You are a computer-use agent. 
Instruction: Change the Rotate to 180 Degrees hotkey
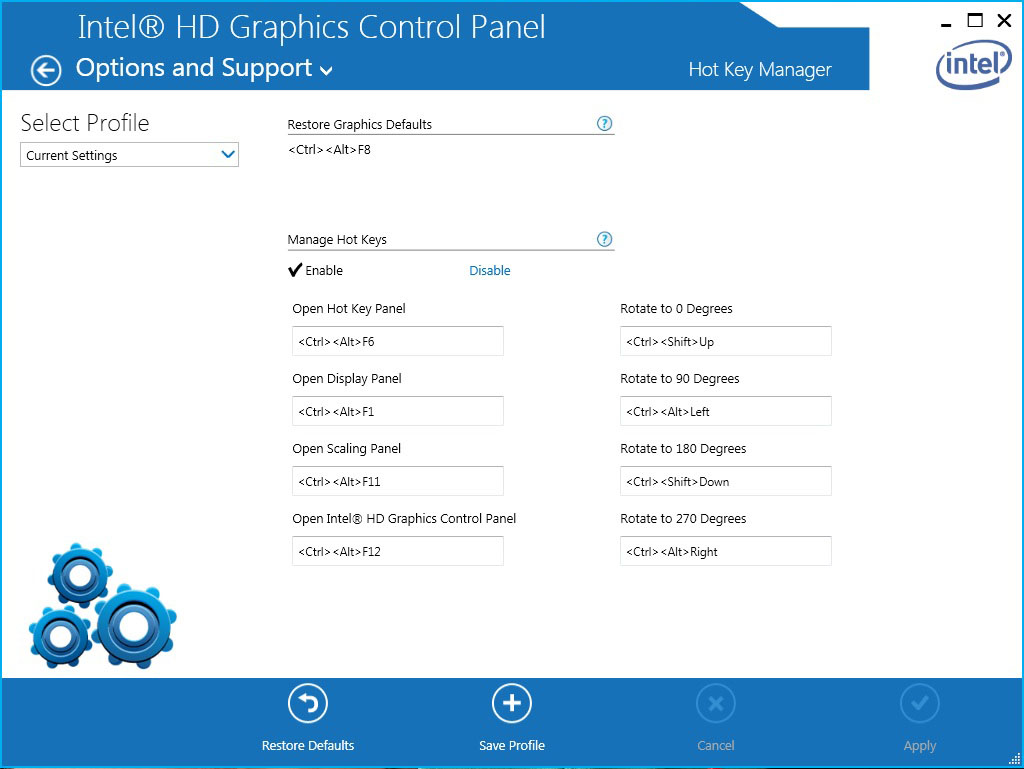click(x=725, y=481)
